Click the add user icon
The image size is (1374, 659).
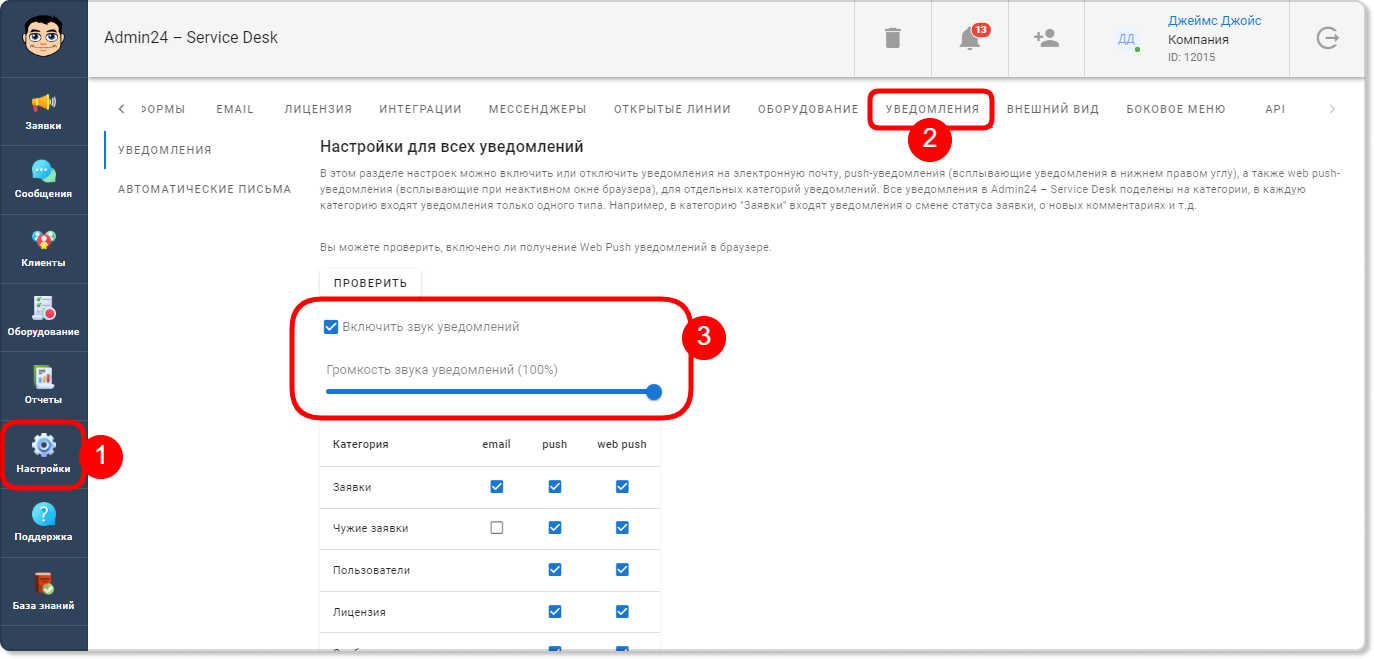click(1046, 38)
